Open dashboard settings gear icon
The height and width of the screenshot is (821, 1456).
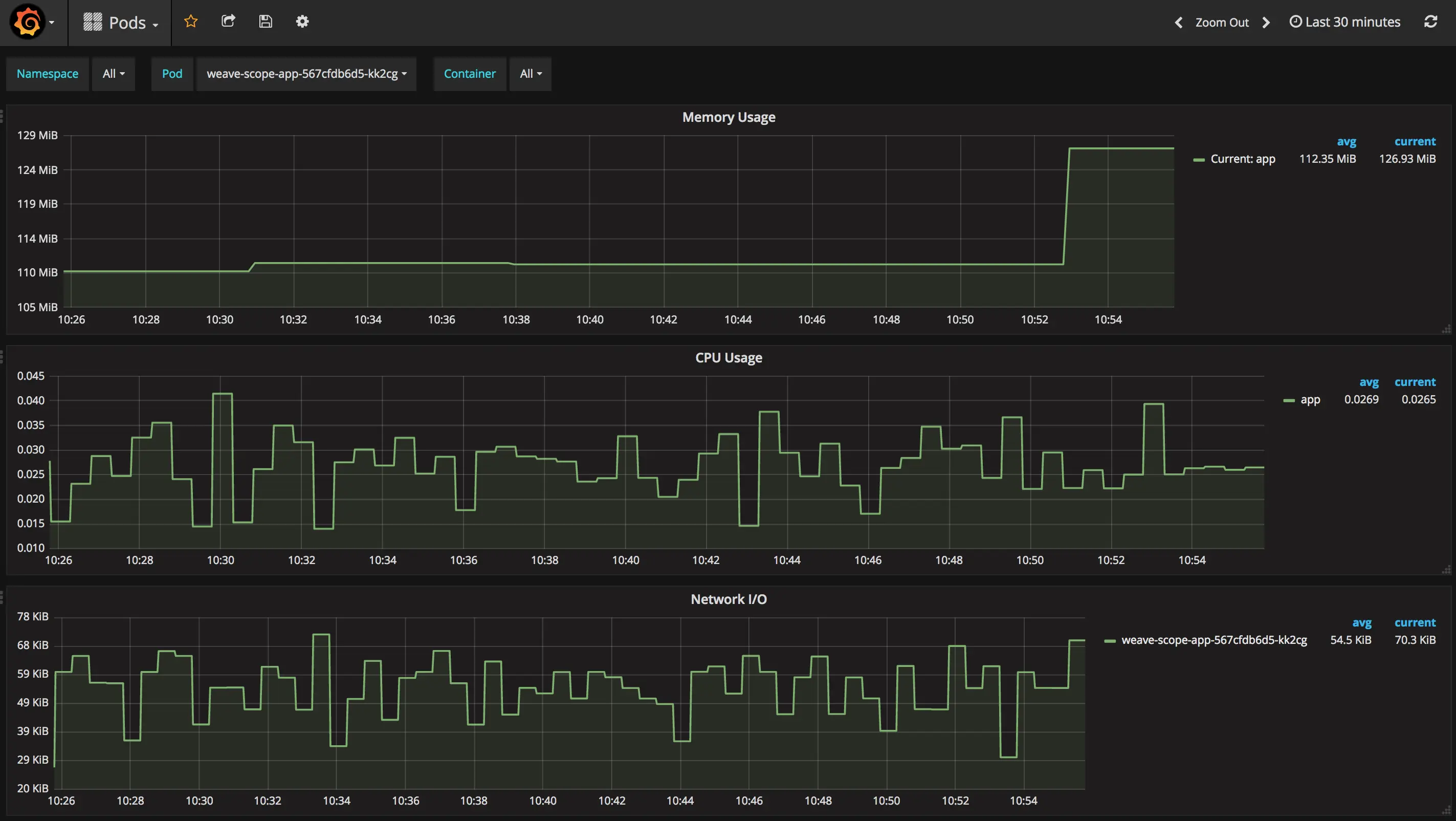click(x=302, y=21)
